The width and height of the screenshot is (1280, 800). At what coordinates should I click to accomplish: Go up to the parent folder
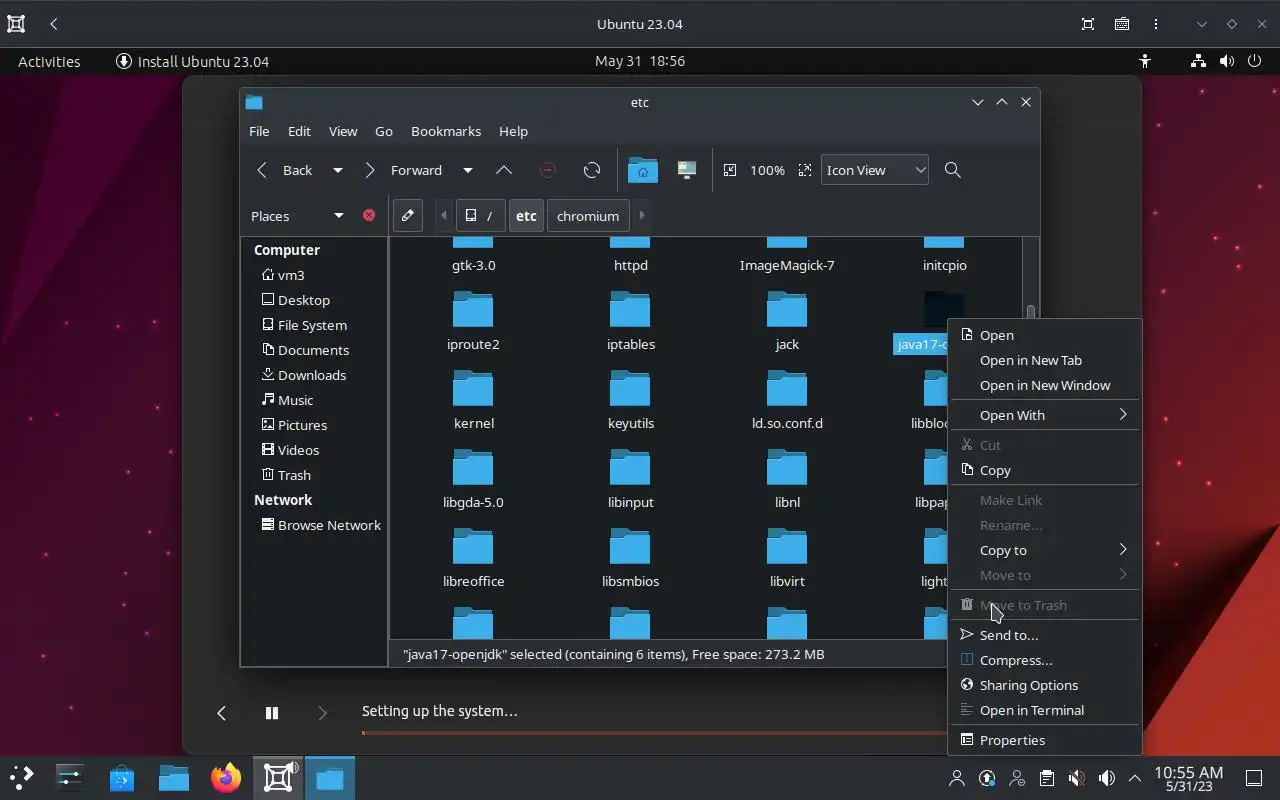point(504,170)
